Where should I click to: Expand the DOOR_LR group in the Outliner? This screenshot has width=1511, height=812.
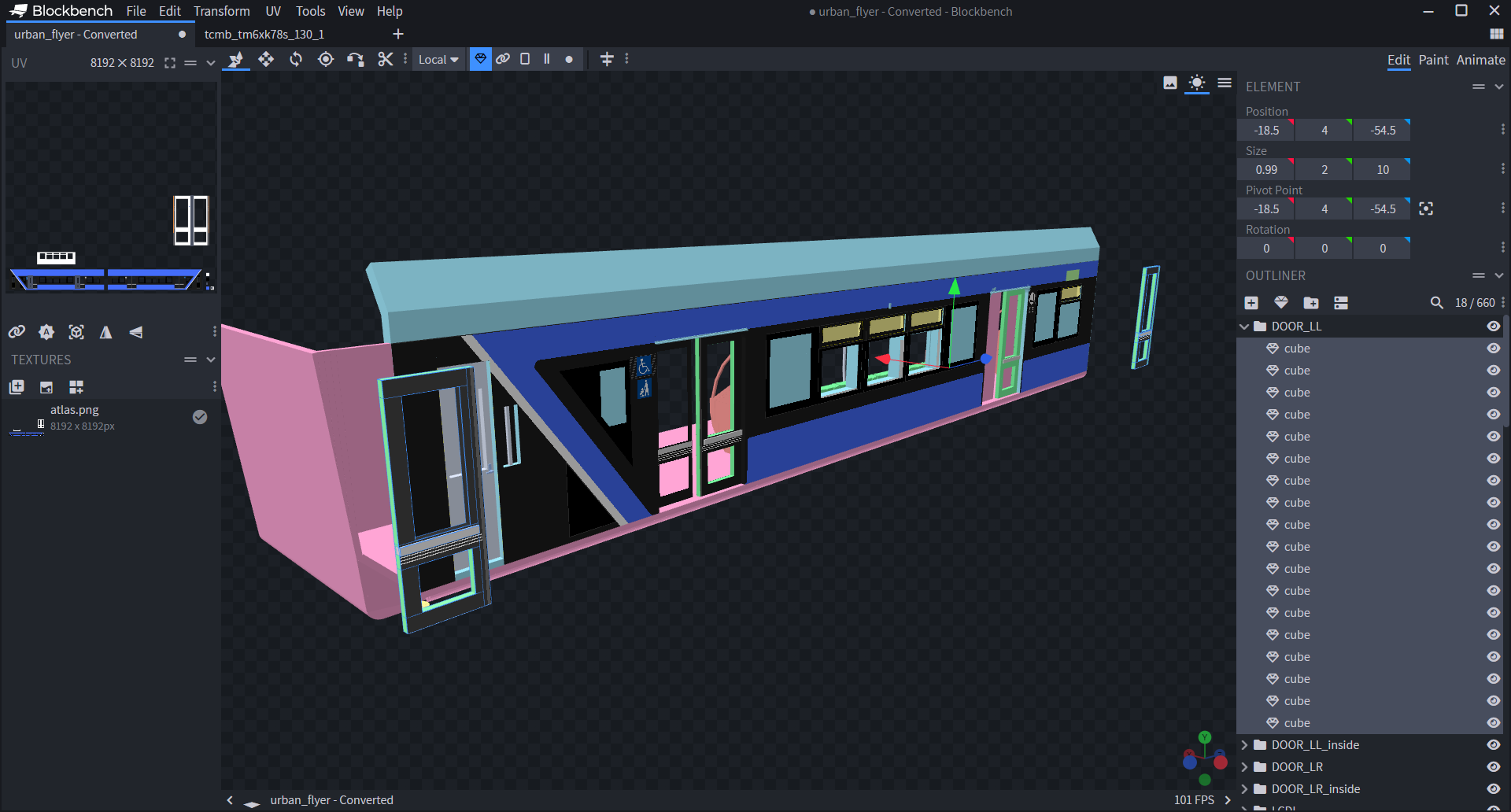1244,767
